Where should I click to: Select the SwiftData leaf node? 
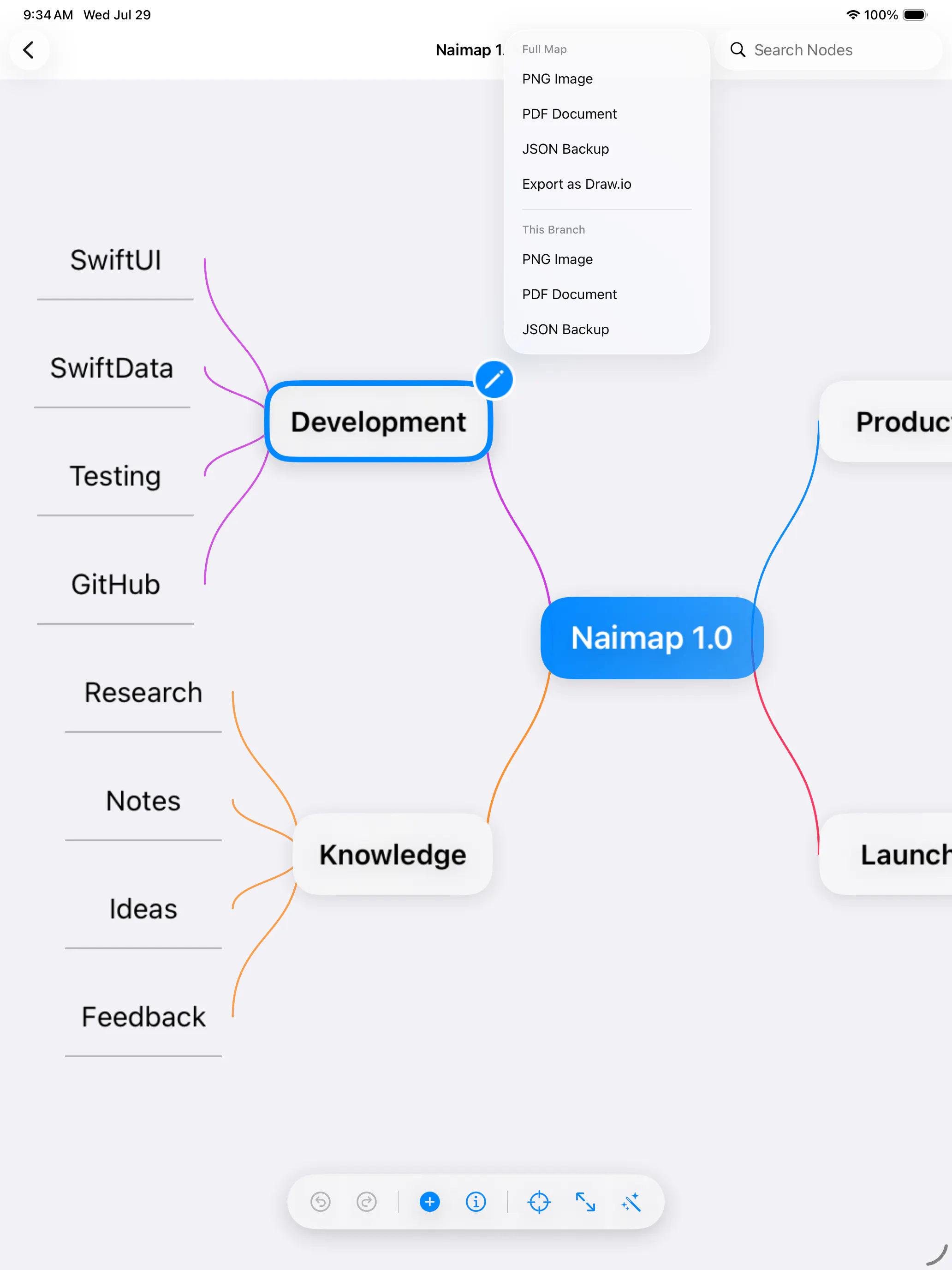point(112,368)
